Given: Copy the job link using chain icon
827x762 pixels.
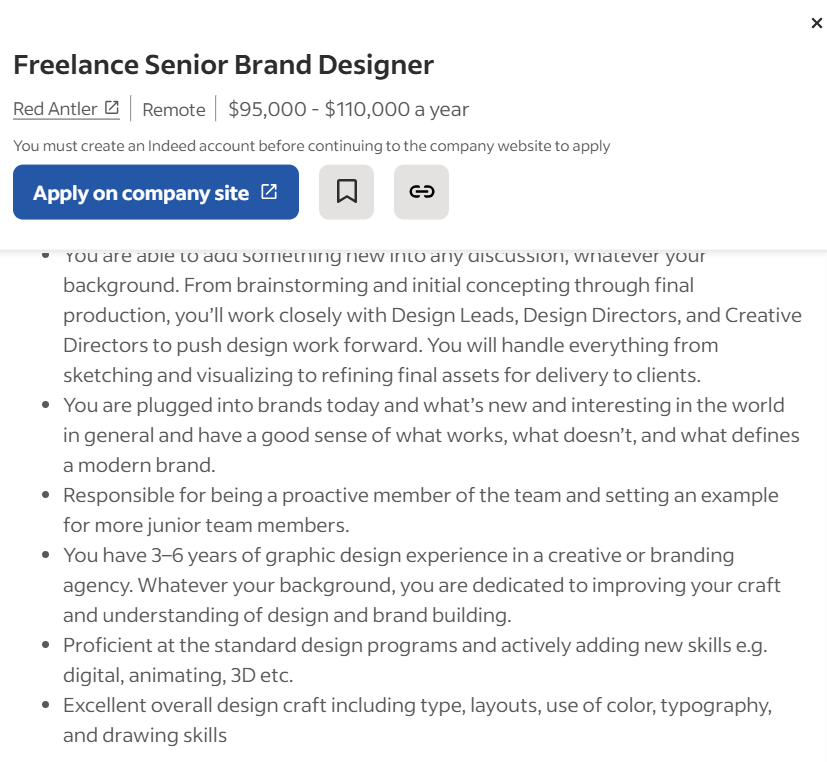Looking at the screenshot, I should (x=421, y=192).
